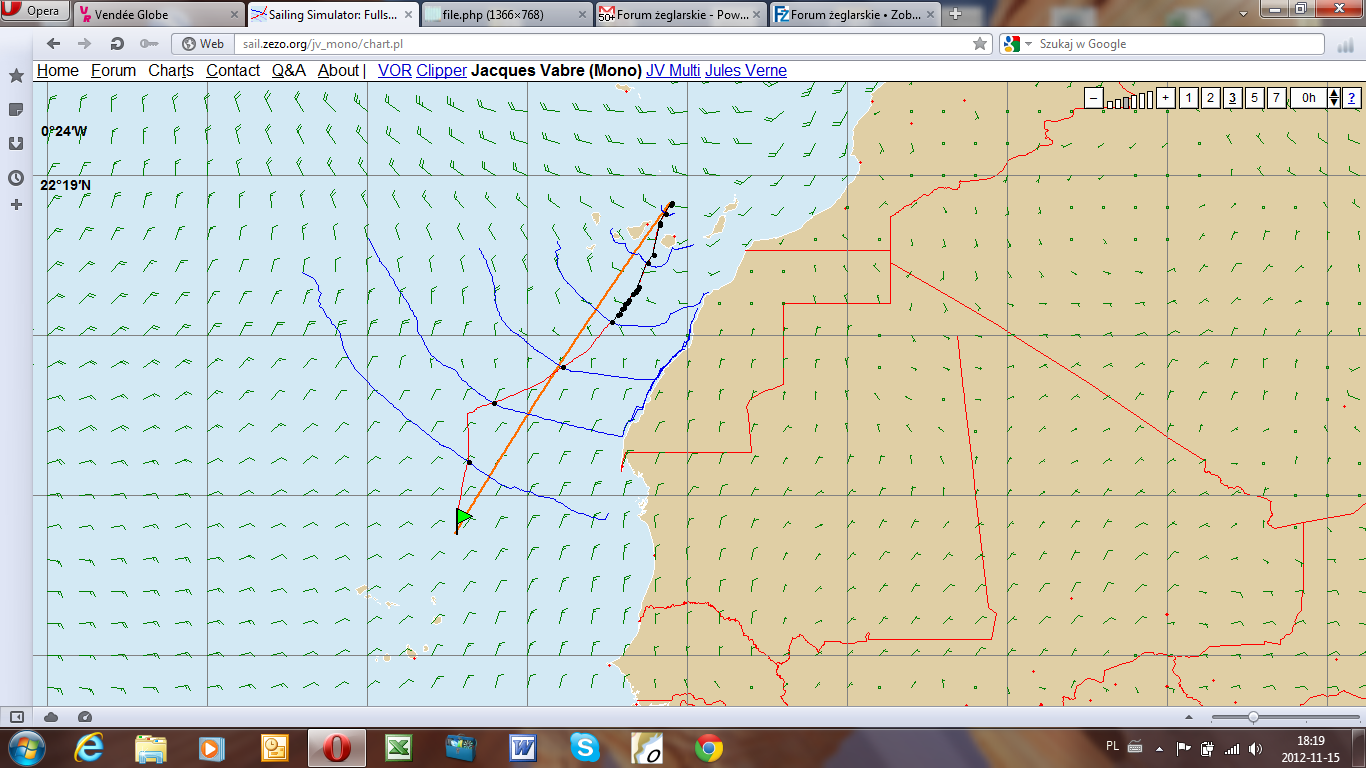Image resolution: width=1366 pixels, height=768 pixels.
Task: Open Downloads panel in Opera sidebar
Action: coord(16,143)
